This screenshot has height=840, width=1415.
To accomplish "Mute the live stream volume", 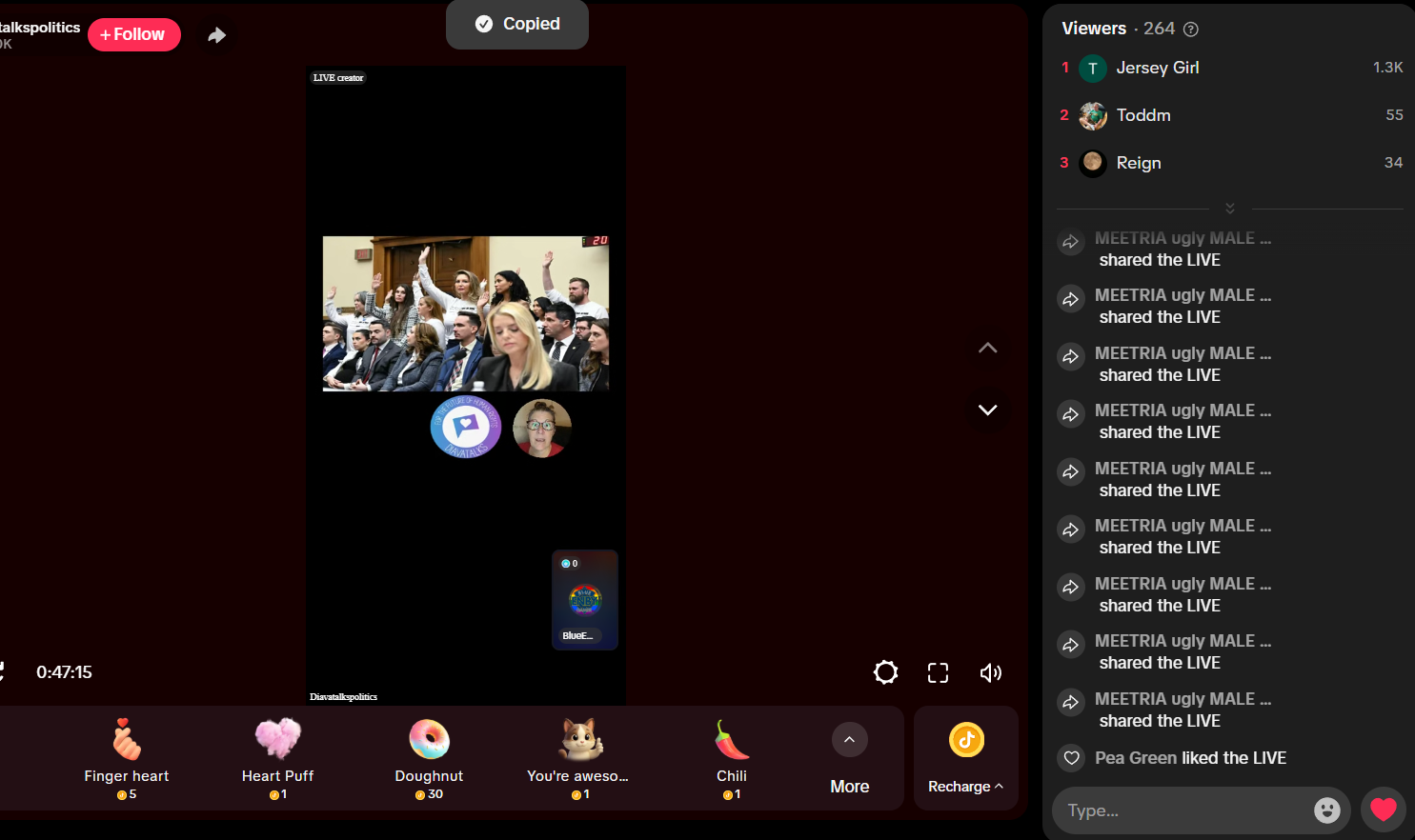I will [x=990, y=672].
